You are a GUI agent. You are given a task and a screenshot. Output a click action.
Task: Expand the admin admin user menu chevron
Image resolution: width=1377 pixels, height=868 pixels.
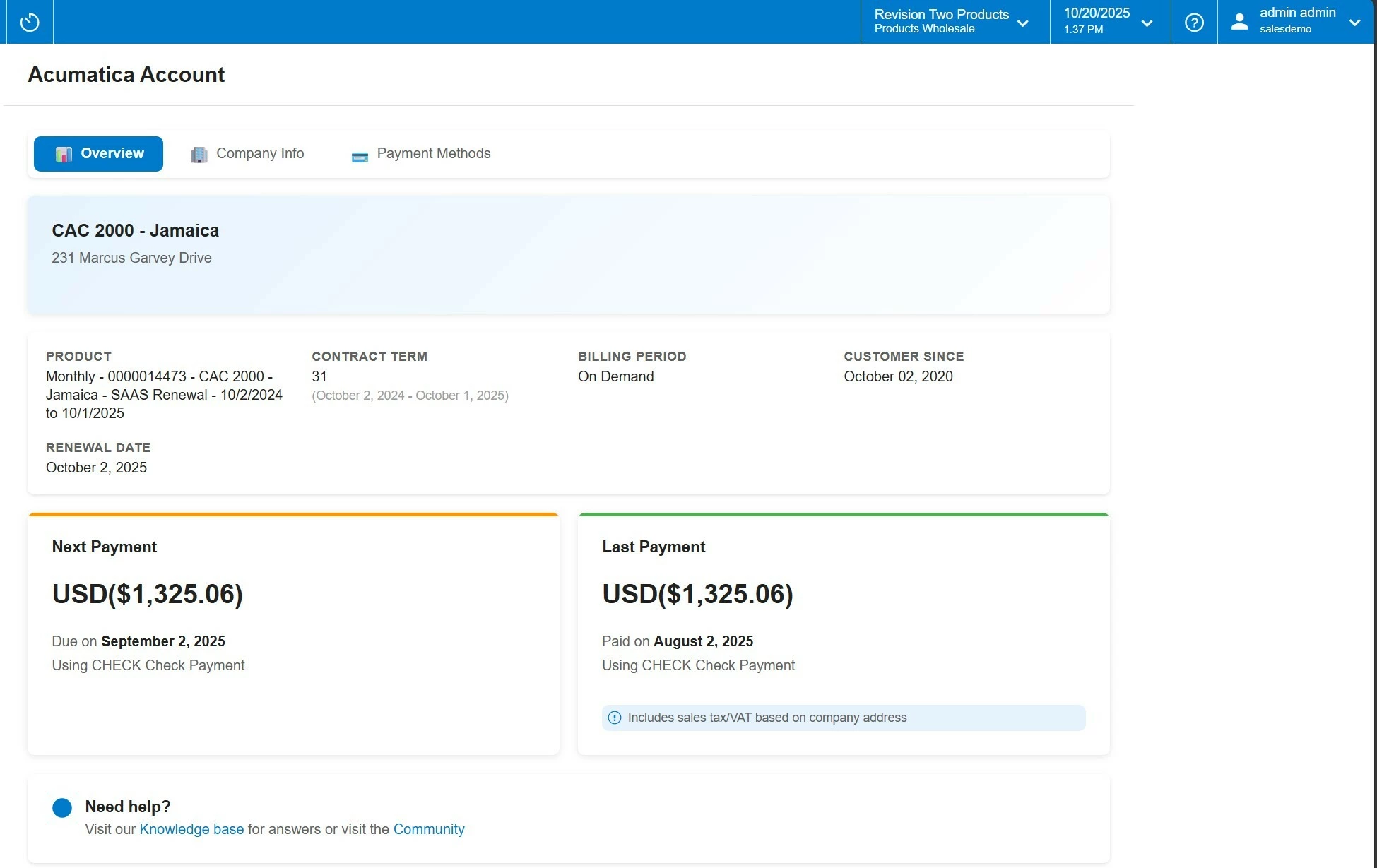point(1354,23)
